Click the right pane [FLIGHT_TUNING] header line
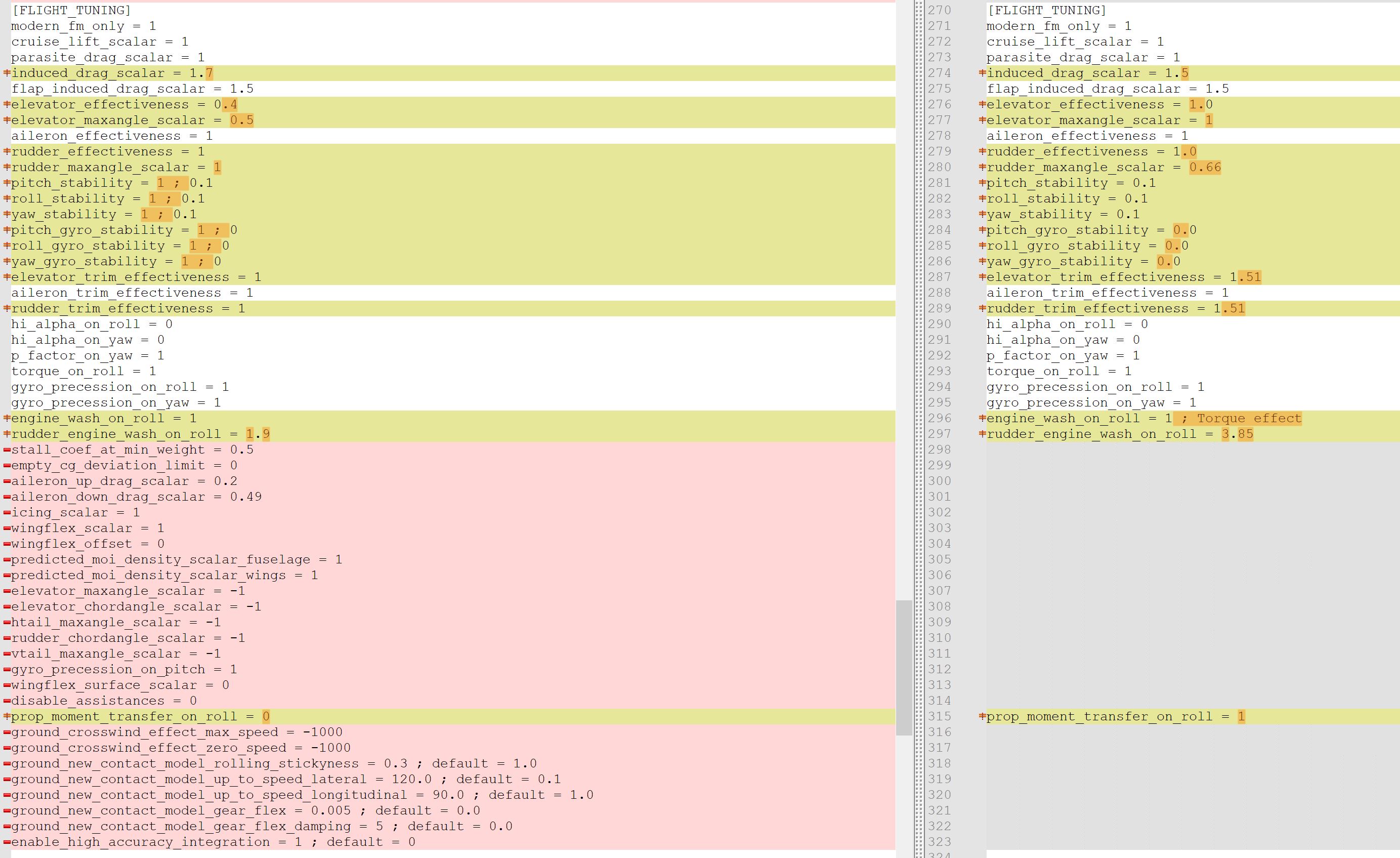The image size is (1400, 858). 1047,10
